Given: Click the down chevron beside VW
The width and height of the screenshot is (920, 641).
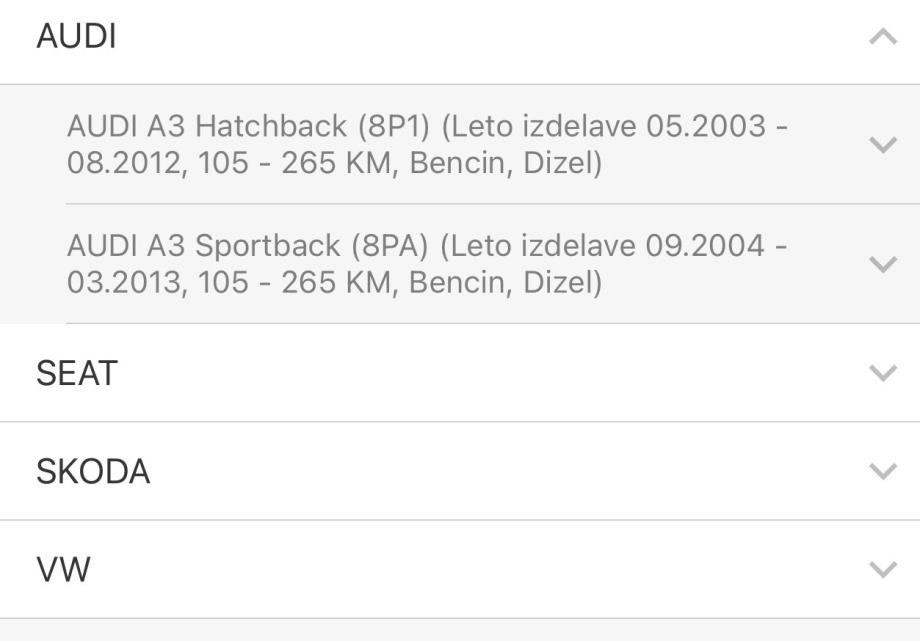Looking at the screenshot, I should 883,570.
